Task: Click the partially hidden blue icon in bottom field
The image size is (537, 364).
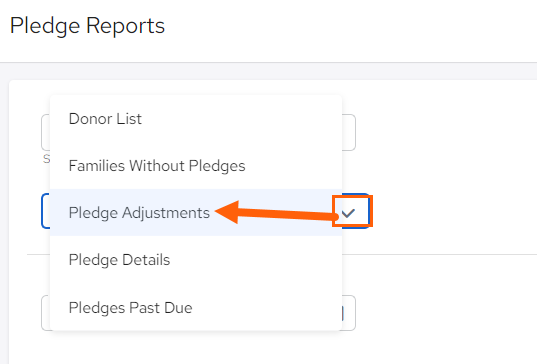Action: pyautogui.click(x=342, y=313)
